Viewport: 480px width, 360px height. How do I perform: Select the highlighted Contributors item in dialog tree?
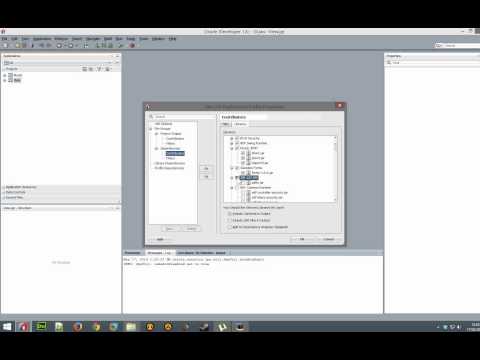(x=175, y=153)
